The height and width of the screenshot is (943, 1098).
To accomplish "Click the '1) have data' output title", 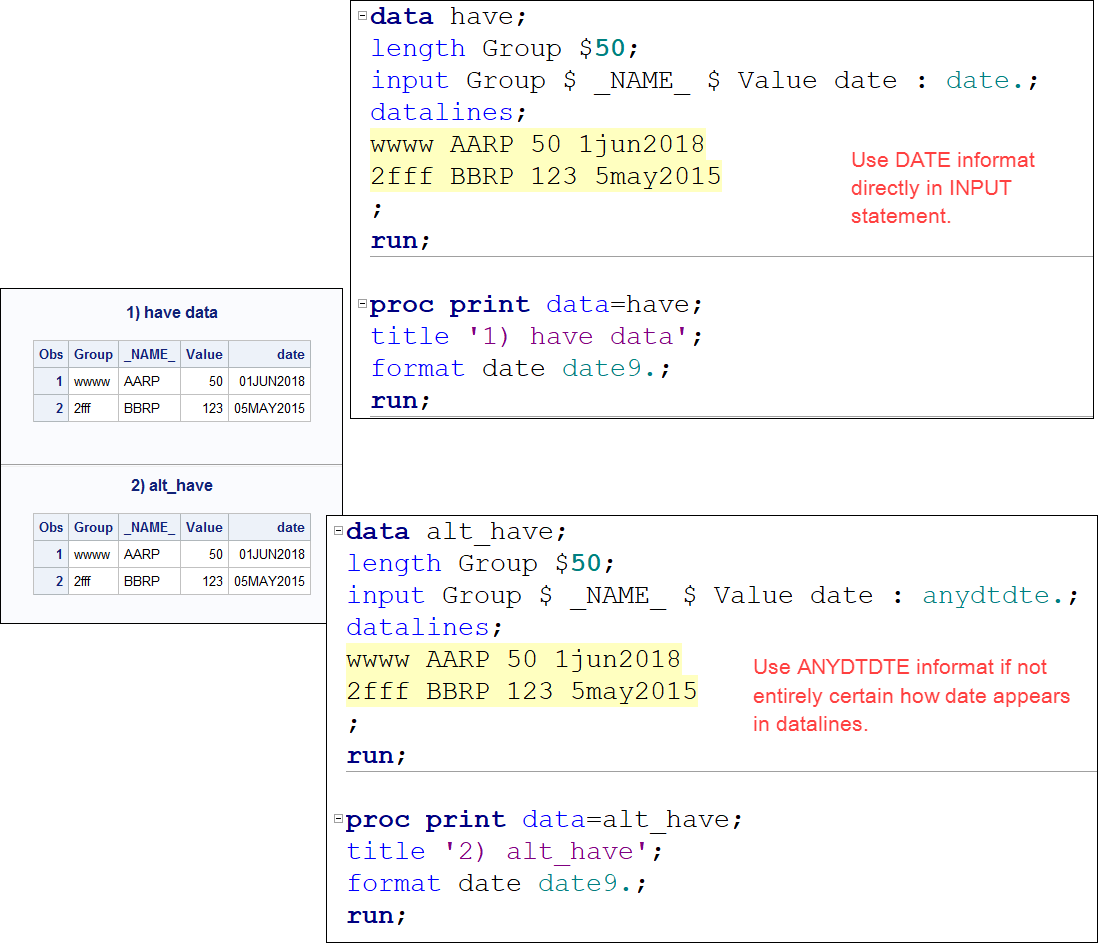I will click(171, 313).
